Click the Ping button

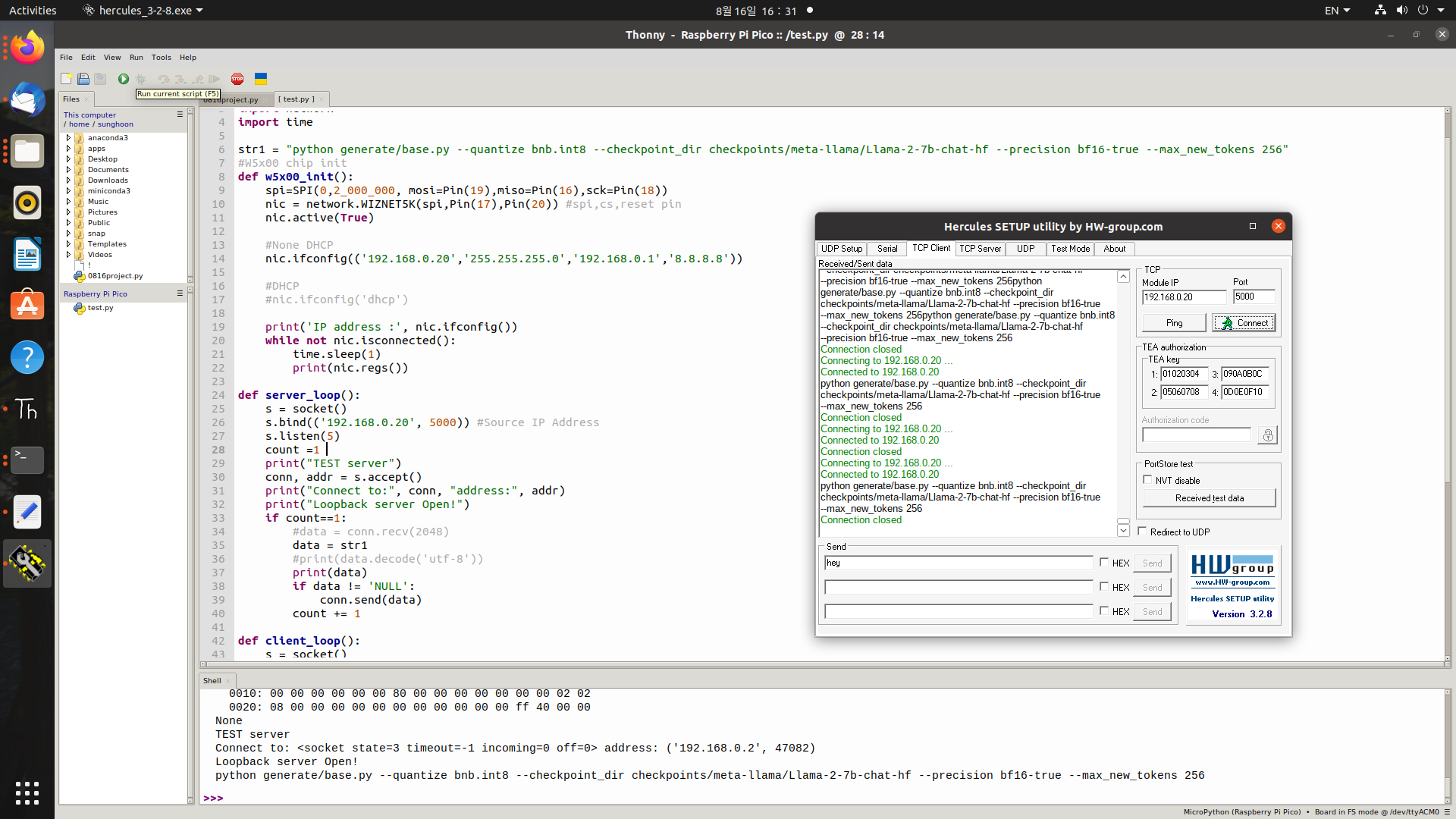1174,323
